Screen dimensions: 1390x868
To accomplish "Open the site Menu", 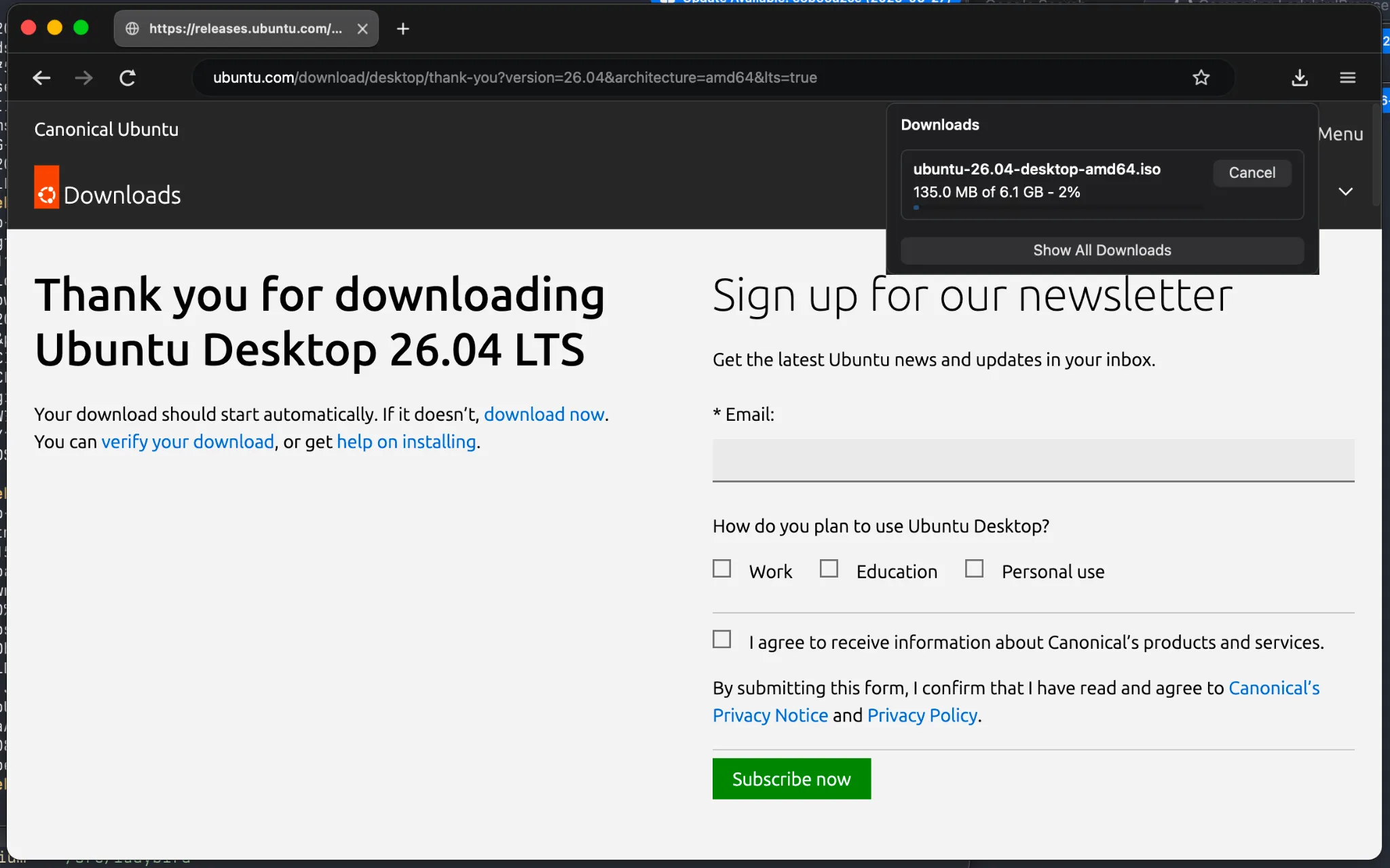I will point(1340,134).
